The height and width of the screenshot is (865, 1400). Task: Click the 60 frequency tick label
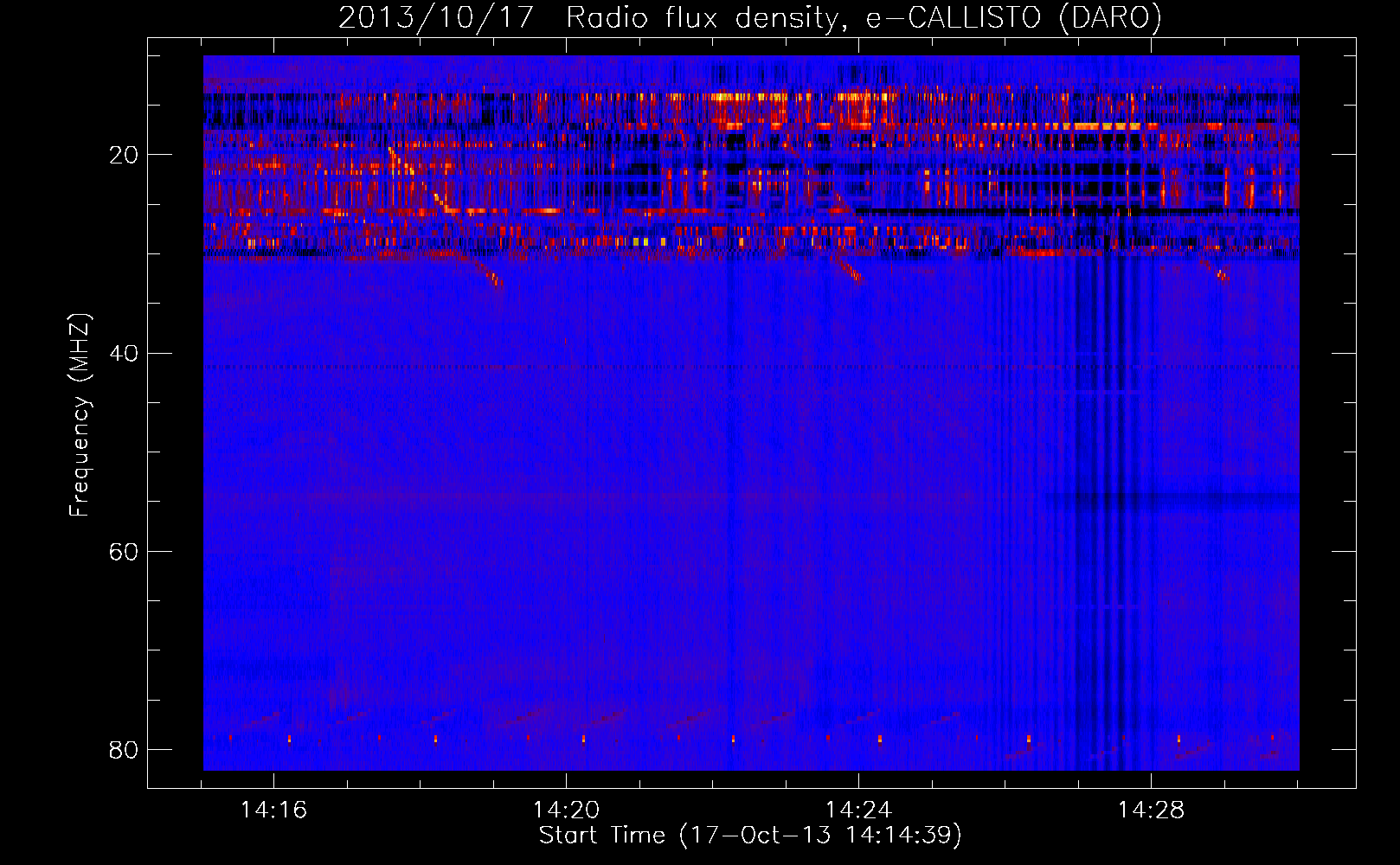click(124, 551)
